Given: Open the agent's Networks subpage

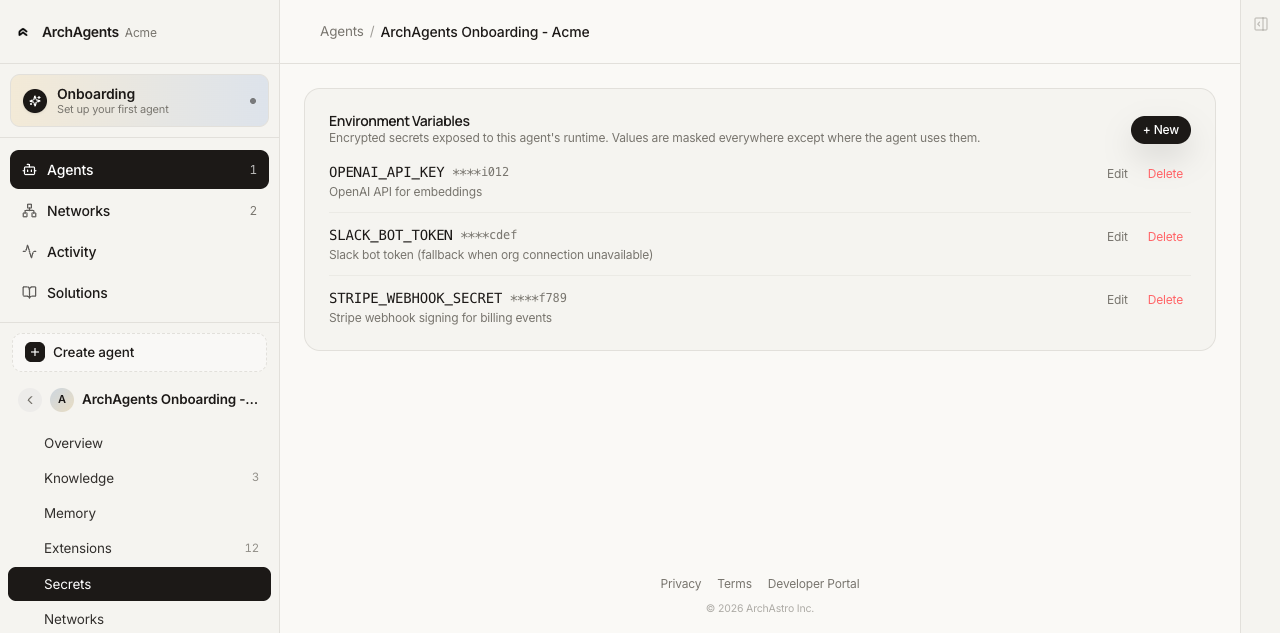Looking at the screenshot, I should tap(139, 619).
